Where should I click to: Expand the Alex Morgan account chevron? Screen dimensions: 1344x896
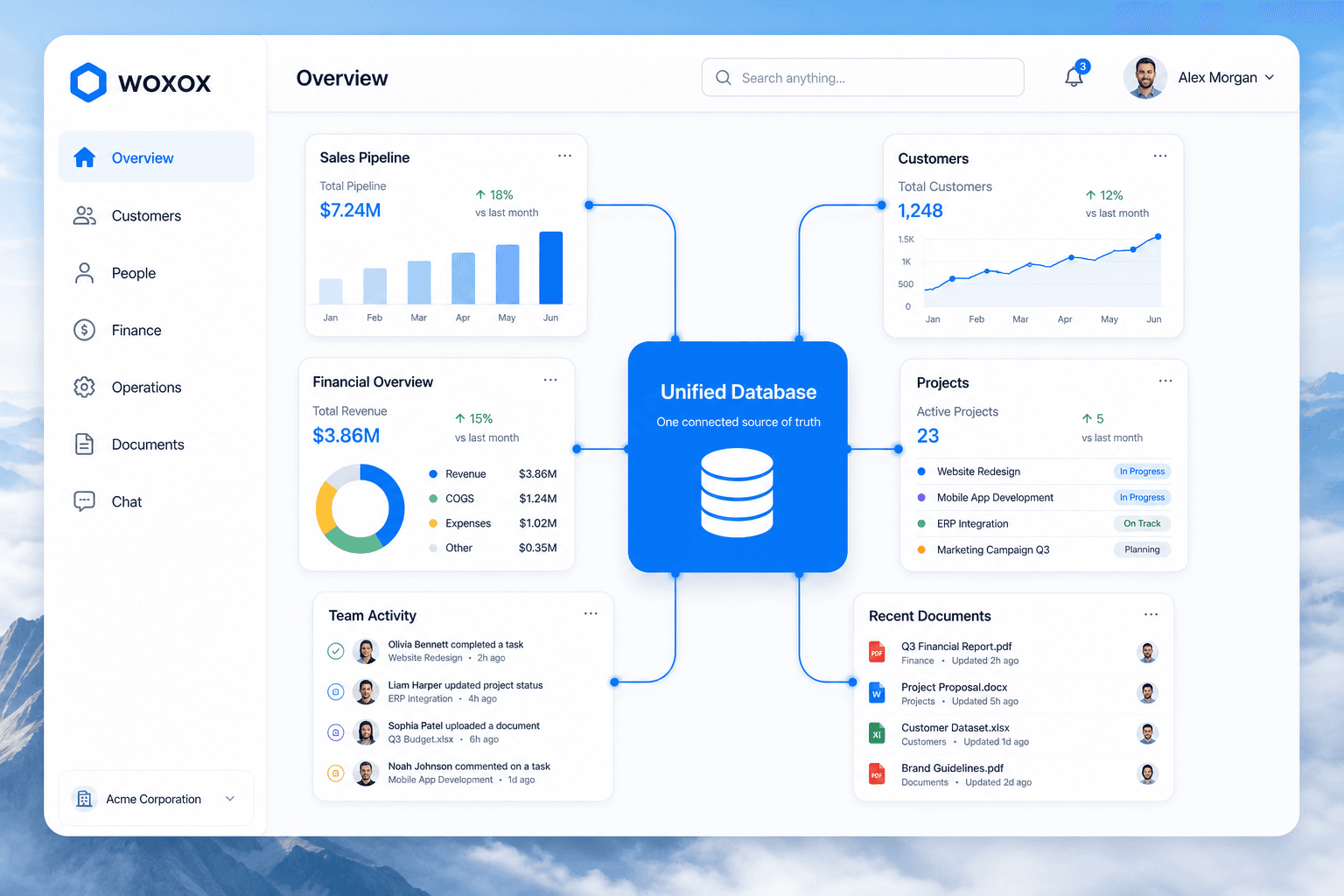(x=1270, y=78)
